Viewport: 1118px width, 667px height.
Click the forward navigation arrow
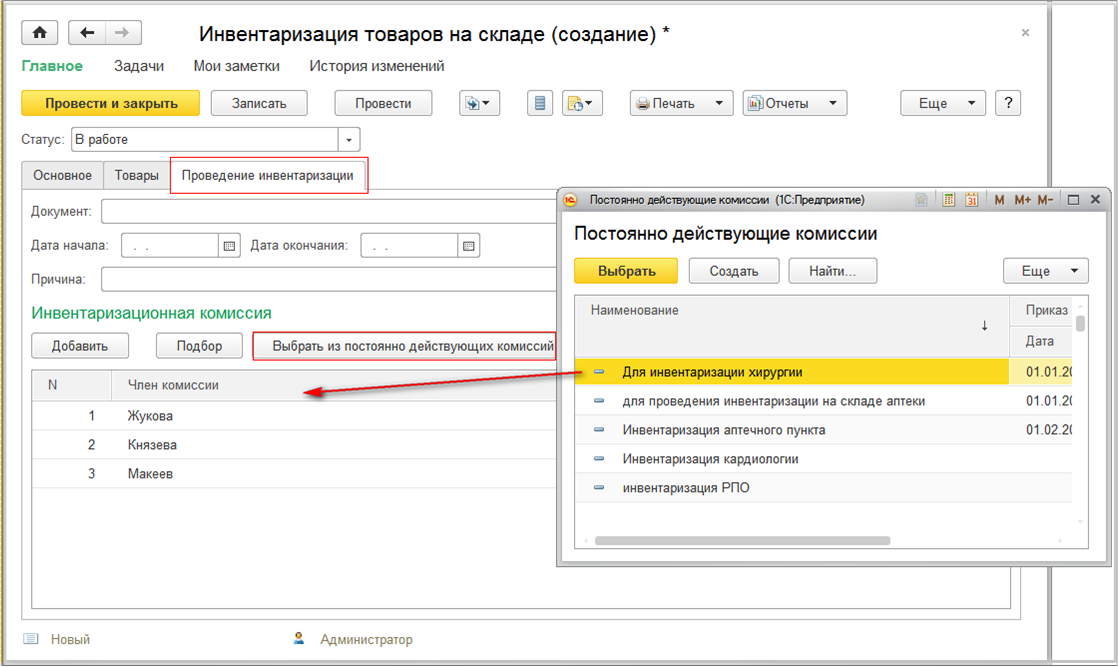[120, 32]
